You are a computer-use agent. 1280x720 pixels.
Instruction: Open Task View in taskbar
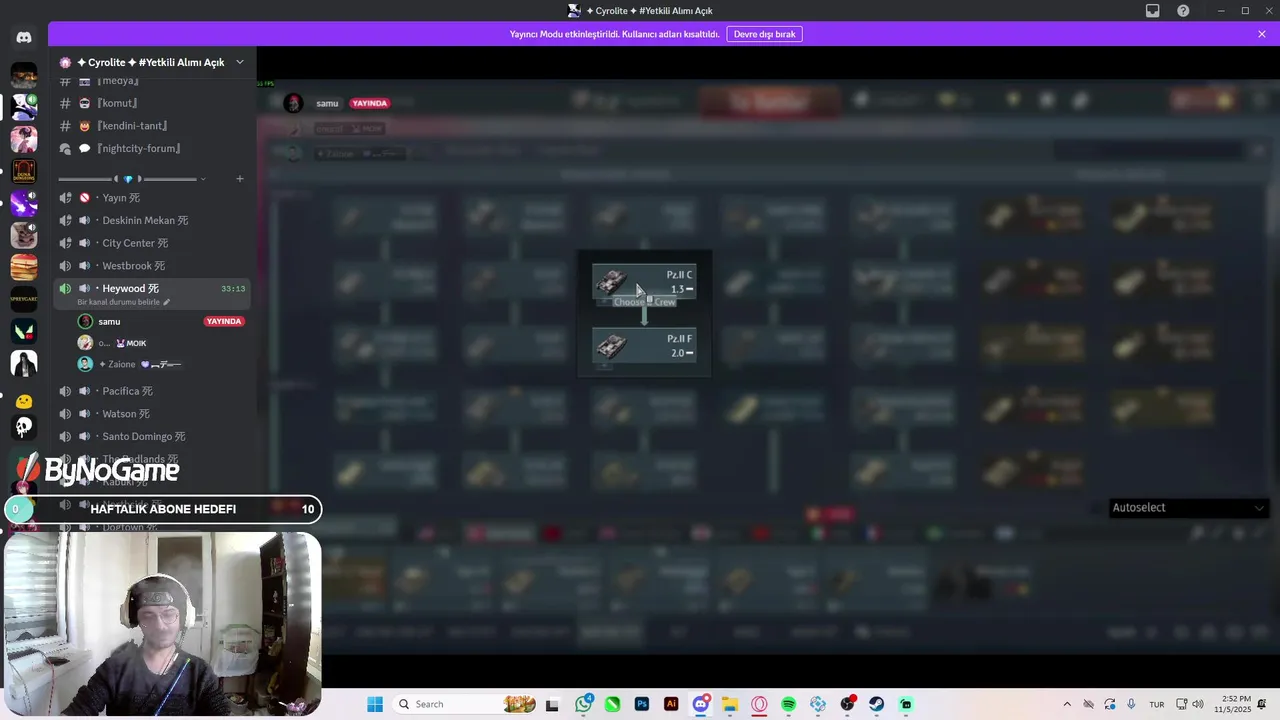coord(552,704)
